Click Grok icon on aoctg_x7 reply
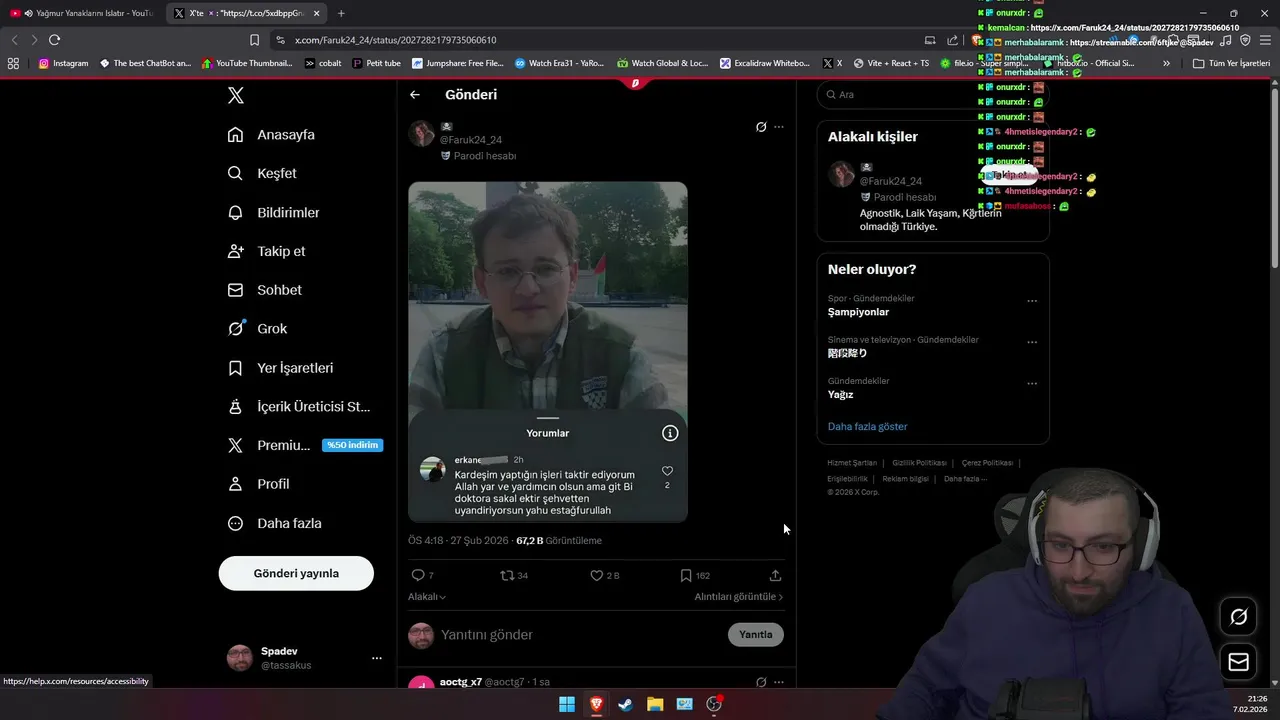 (761, 682)
